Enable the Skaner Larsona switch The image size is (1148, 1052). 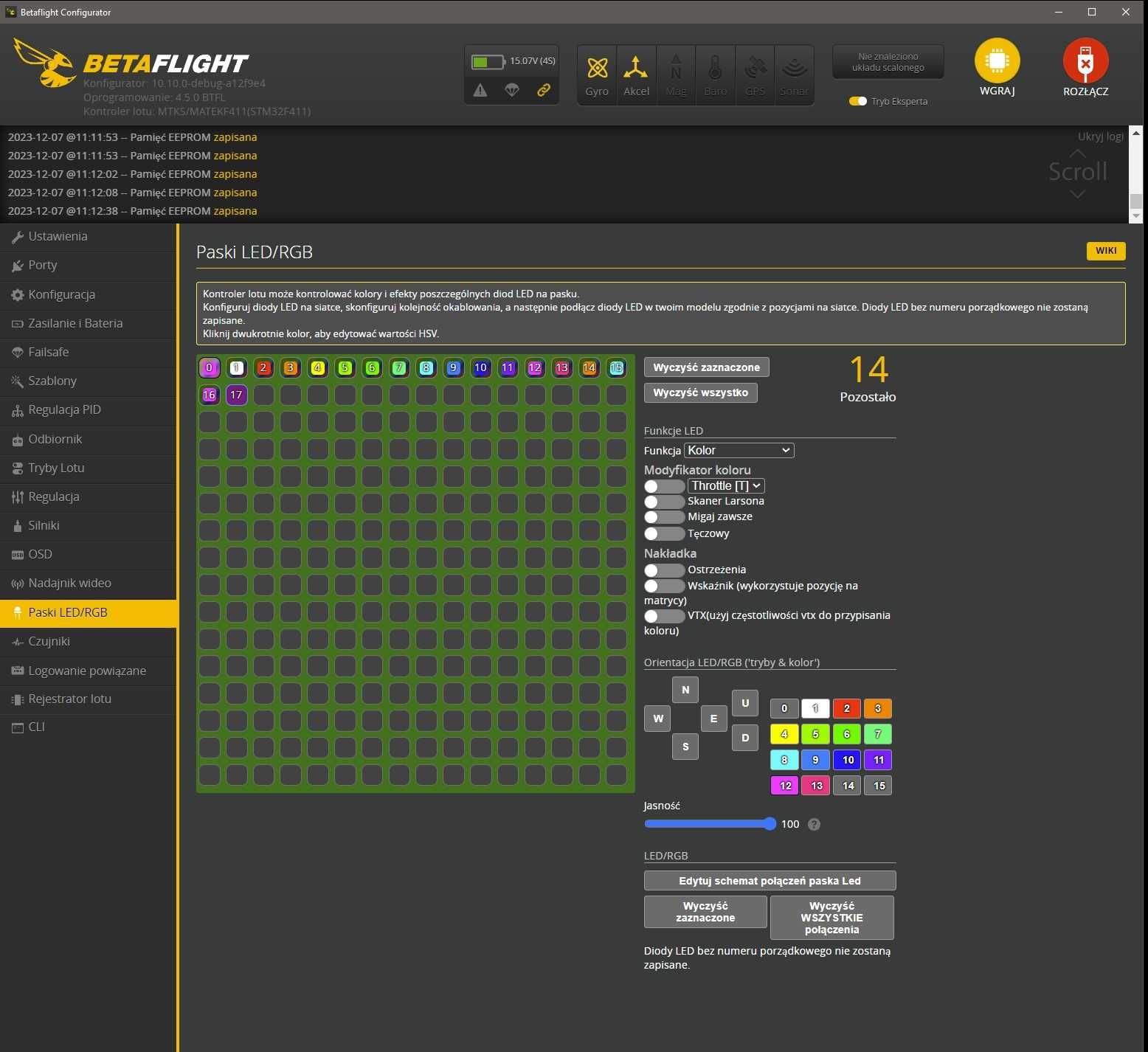[x=664, y=502]
